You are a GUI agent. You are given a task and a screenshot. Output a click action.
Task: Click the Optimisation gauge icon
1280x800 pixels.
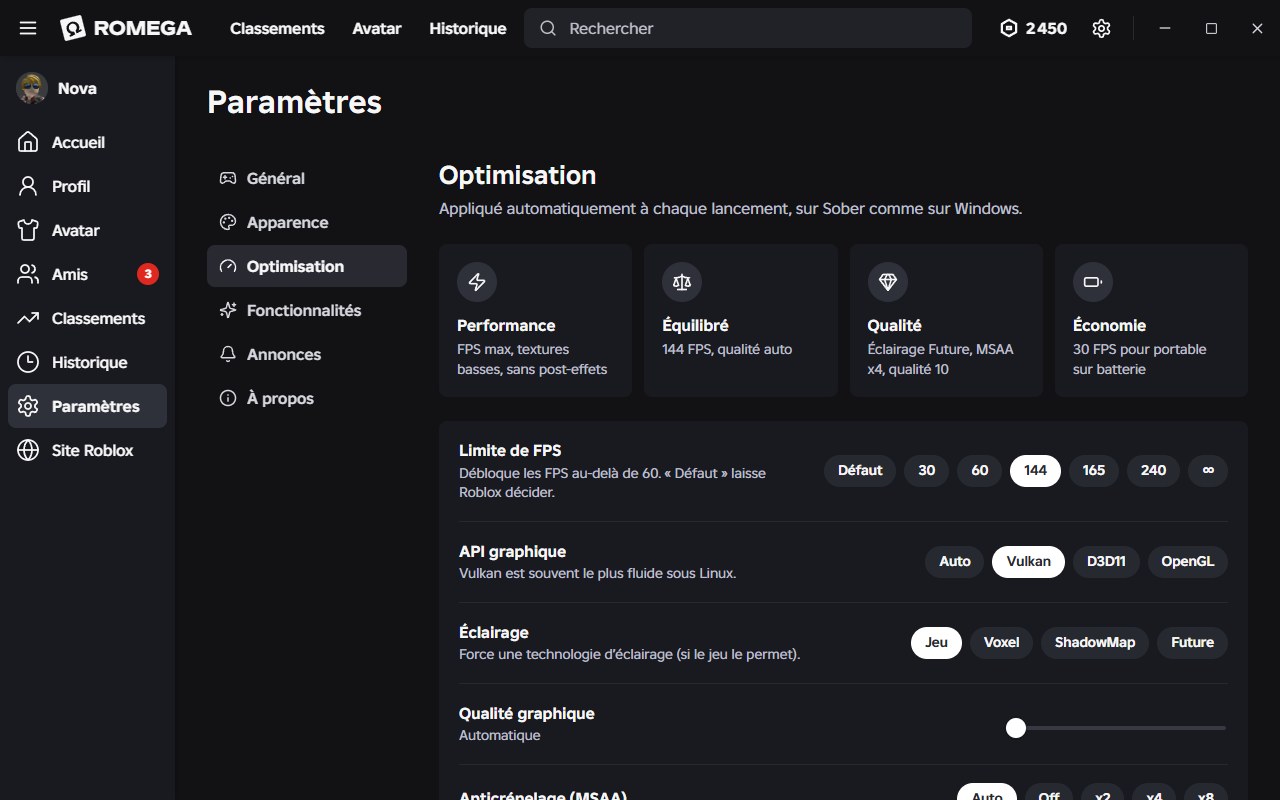click(228, 266)
